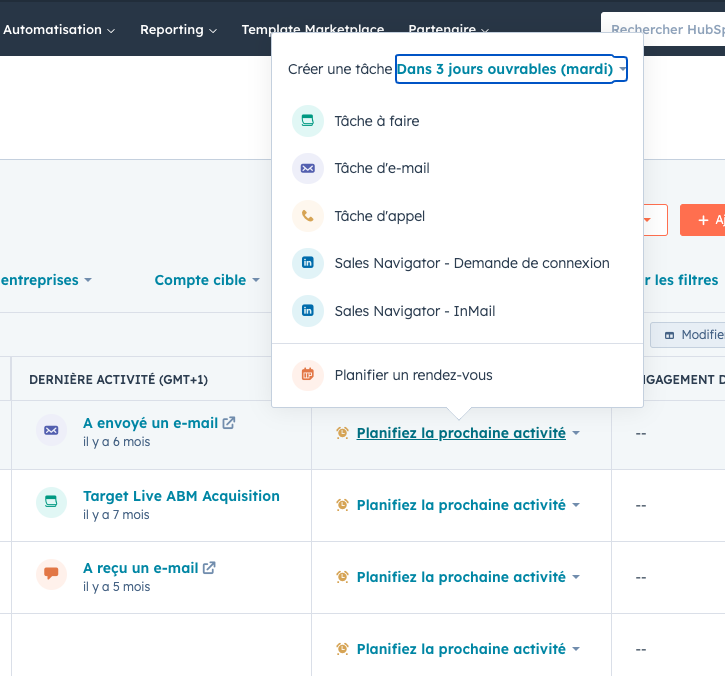The height and width of the screenshot is (676, 725).
Task: Click LinkedIn icon for Demande de connexion
Action: coord(307,263)
